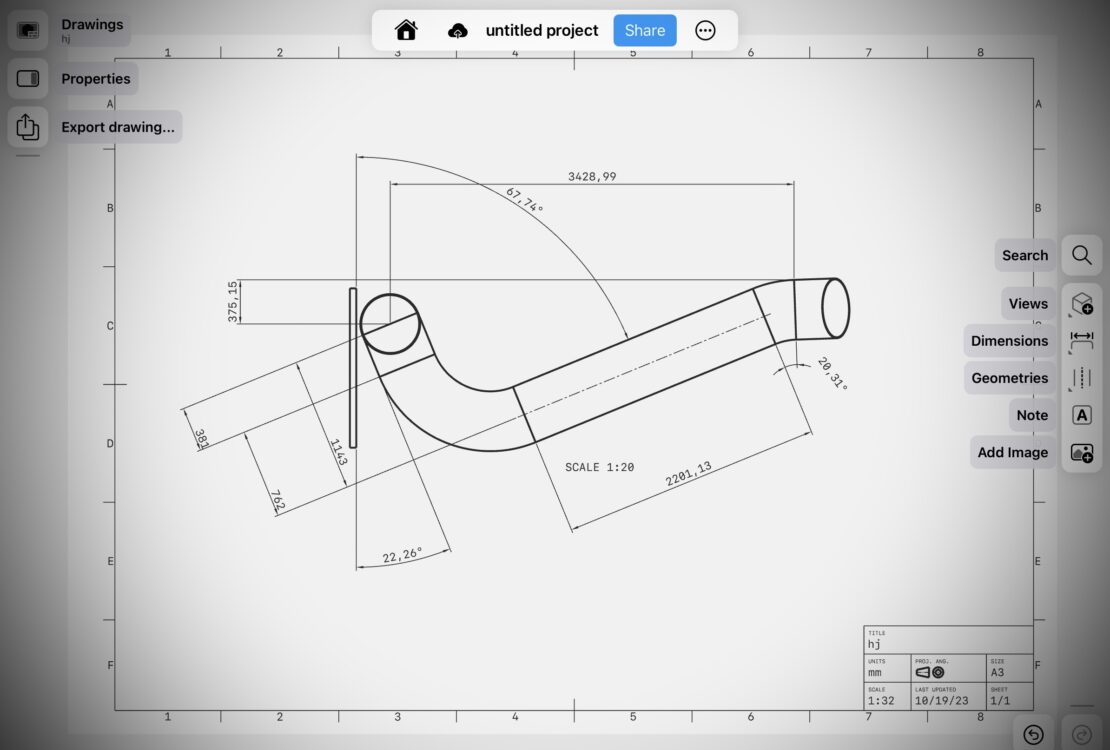Click the sheet number 1/1
This screenshot has width=1110, height=750.
pos(1000,700)
